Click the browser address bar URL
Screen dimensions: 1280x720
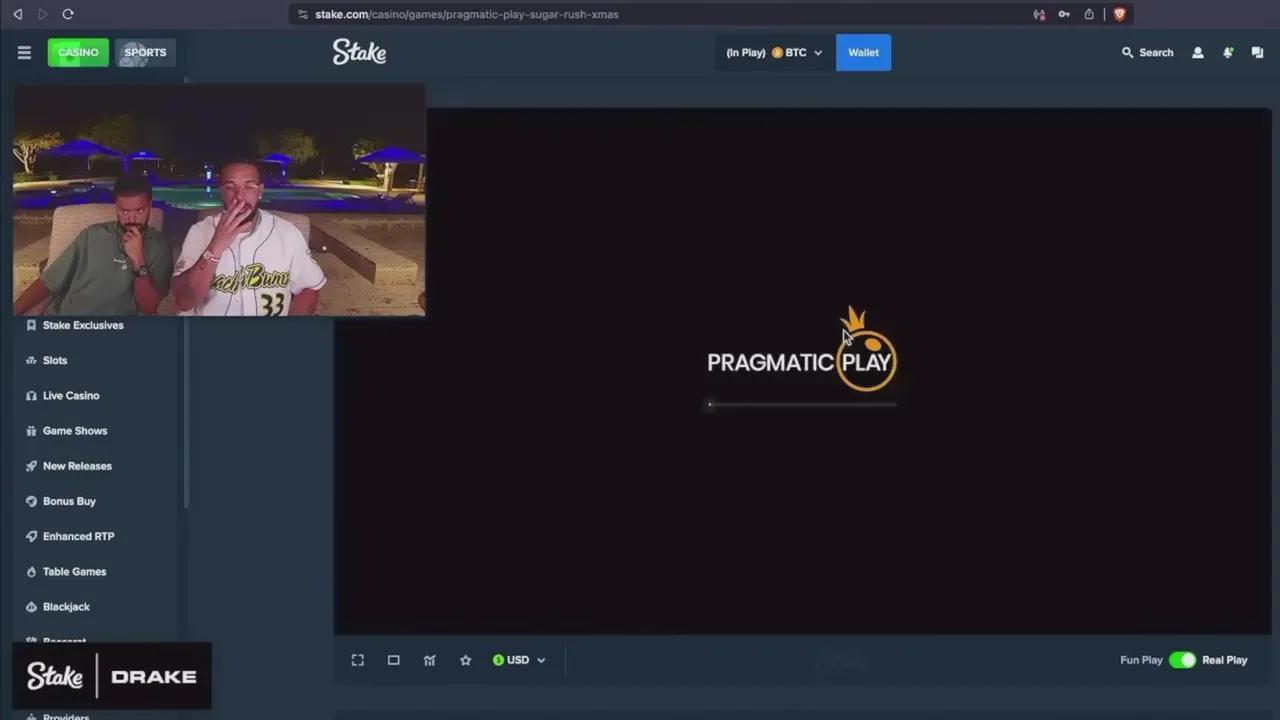(x=466, y=14)
